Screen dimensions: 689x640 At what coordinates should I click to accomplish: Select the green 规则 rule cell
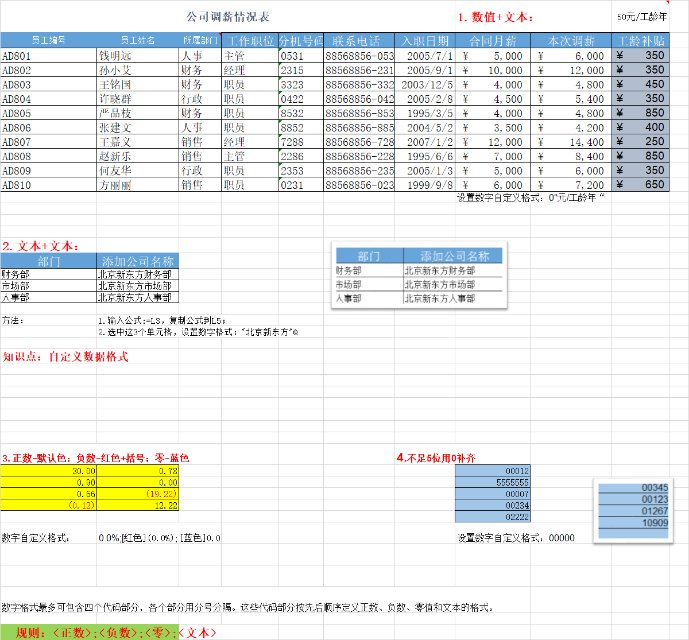tap(89, 632)
